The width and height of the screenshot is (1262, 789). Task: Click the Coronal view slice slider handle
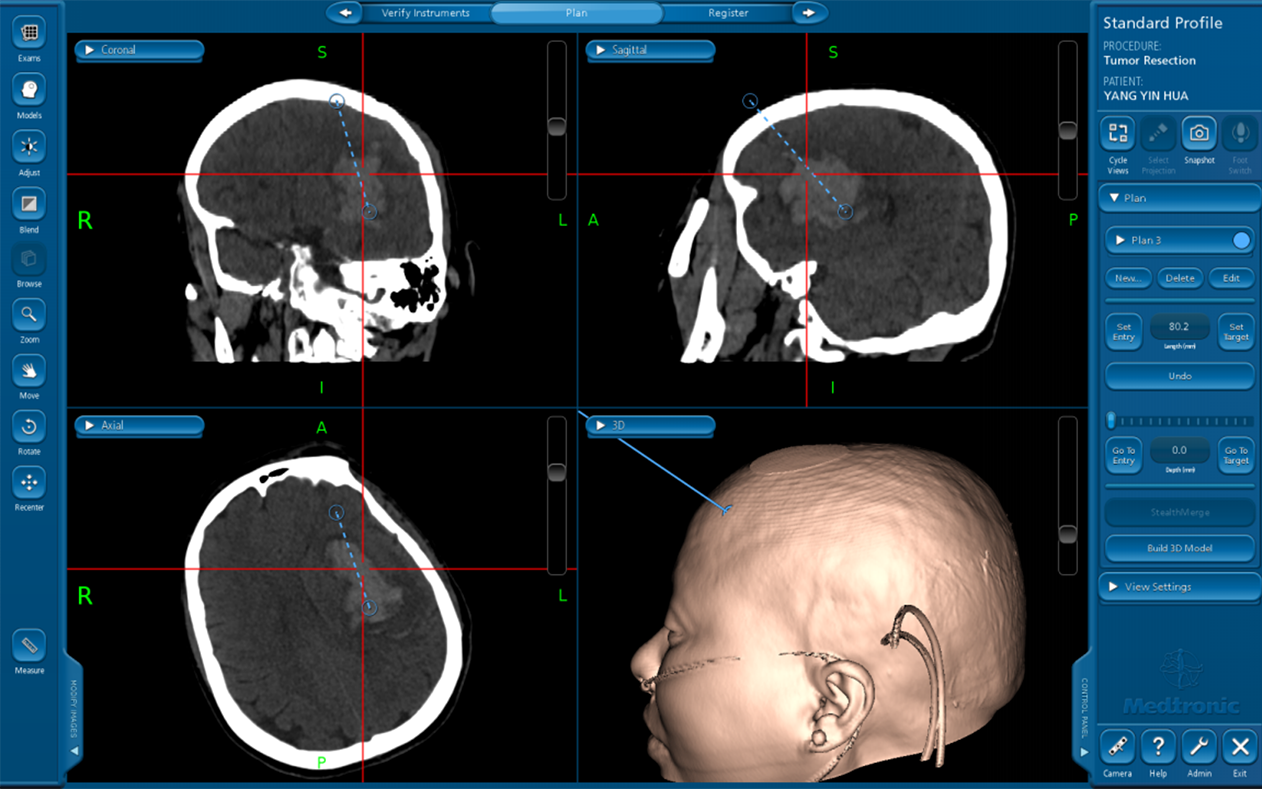coord(557,126)
